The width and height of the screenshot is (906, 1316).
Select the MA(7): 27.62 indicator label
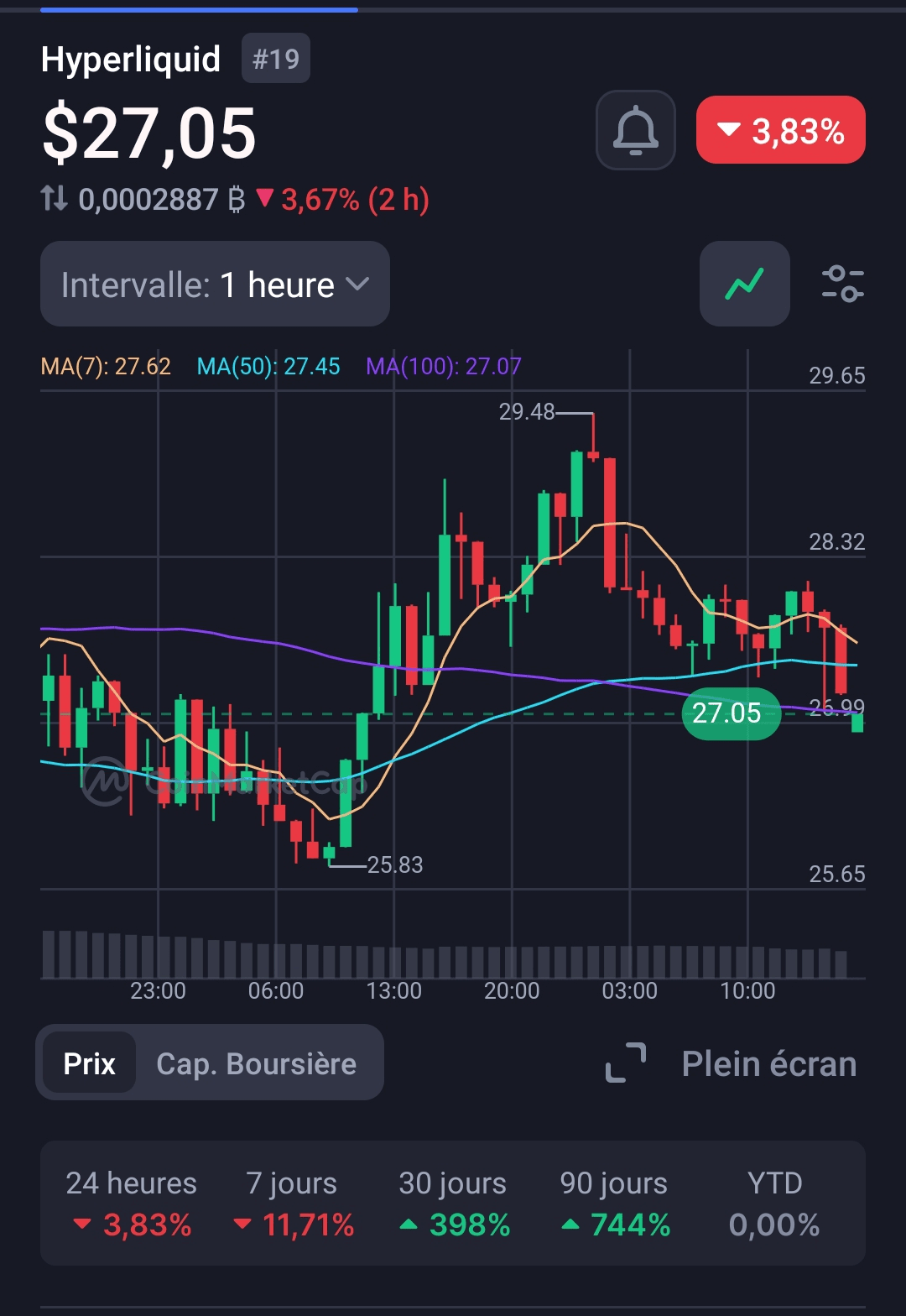(x=106, y=367)
